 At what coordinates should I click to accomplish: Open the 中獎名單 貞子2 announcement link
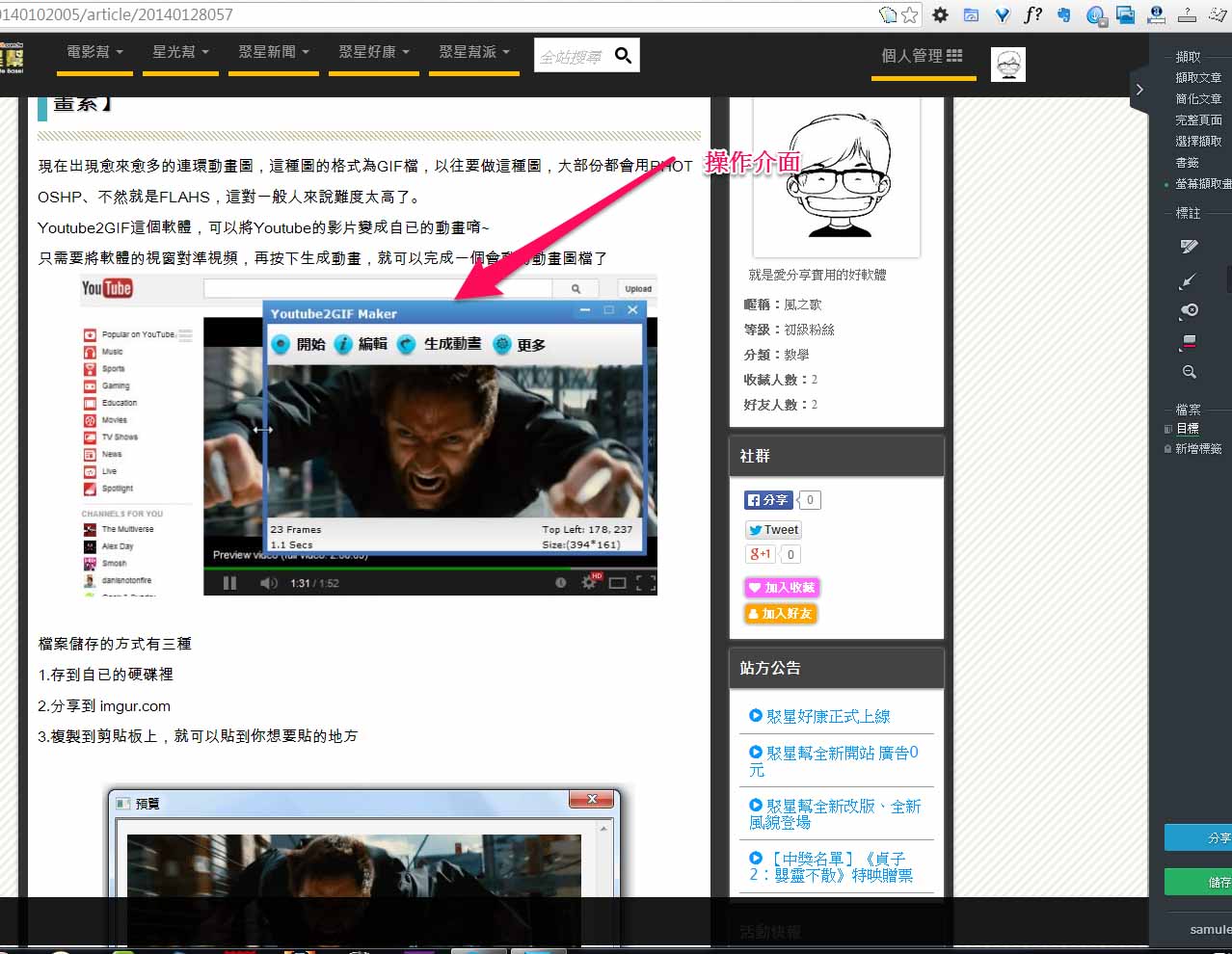click(831, 866)
